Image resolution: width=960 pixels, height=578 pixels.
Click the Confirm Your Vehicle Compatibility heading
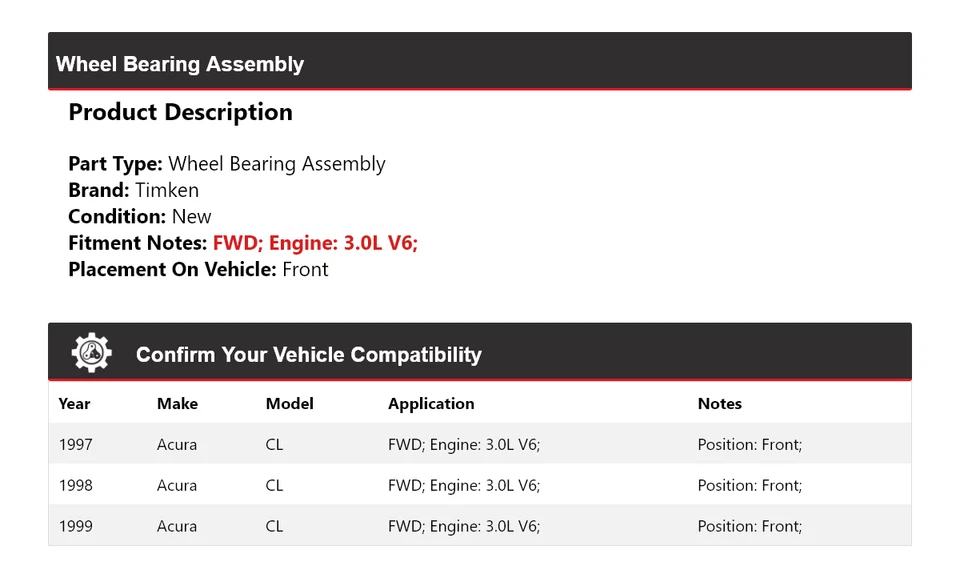308,355
